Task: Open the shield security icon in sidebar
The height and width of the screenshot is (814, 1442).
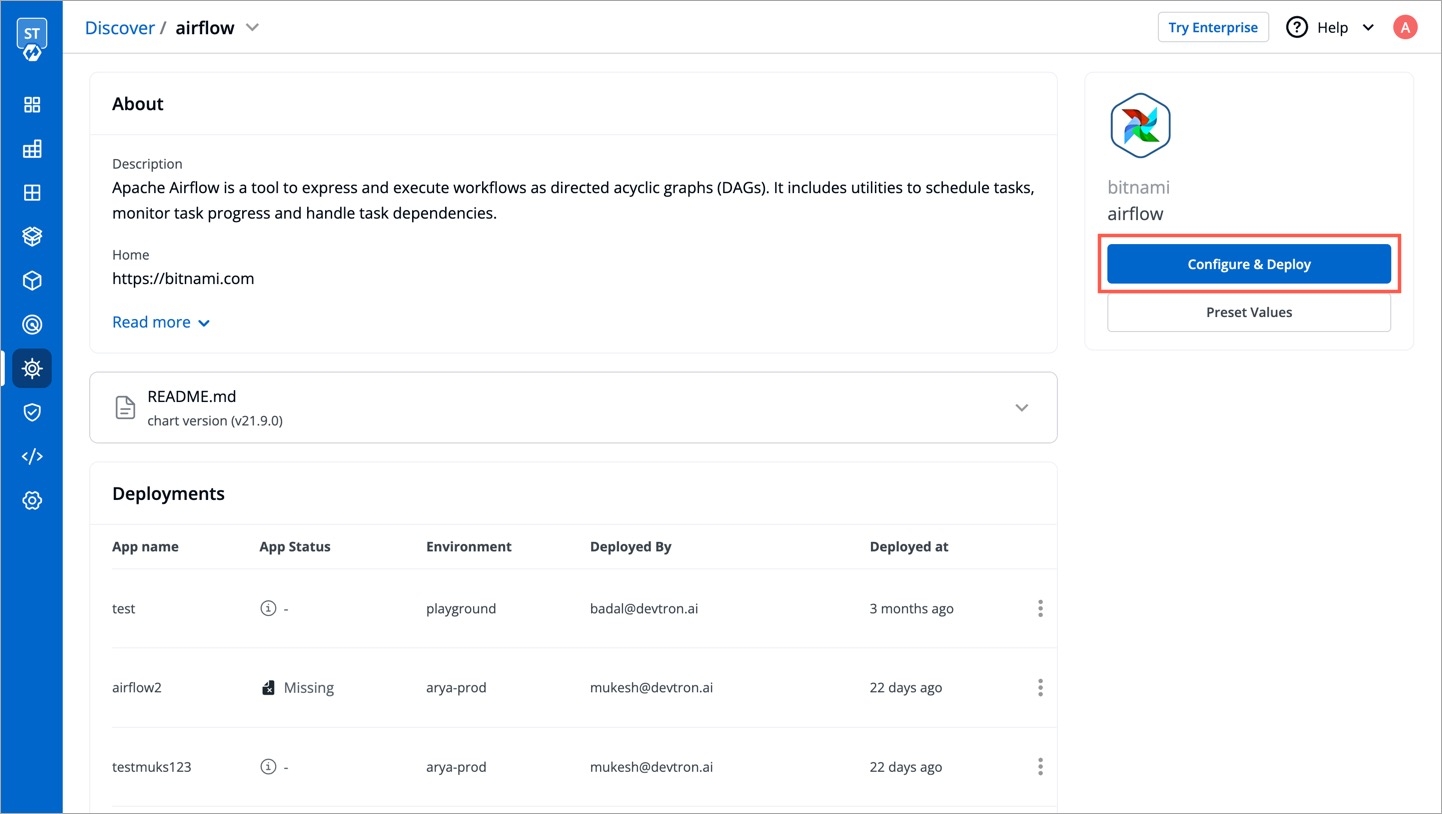Action: click(32, 412)
